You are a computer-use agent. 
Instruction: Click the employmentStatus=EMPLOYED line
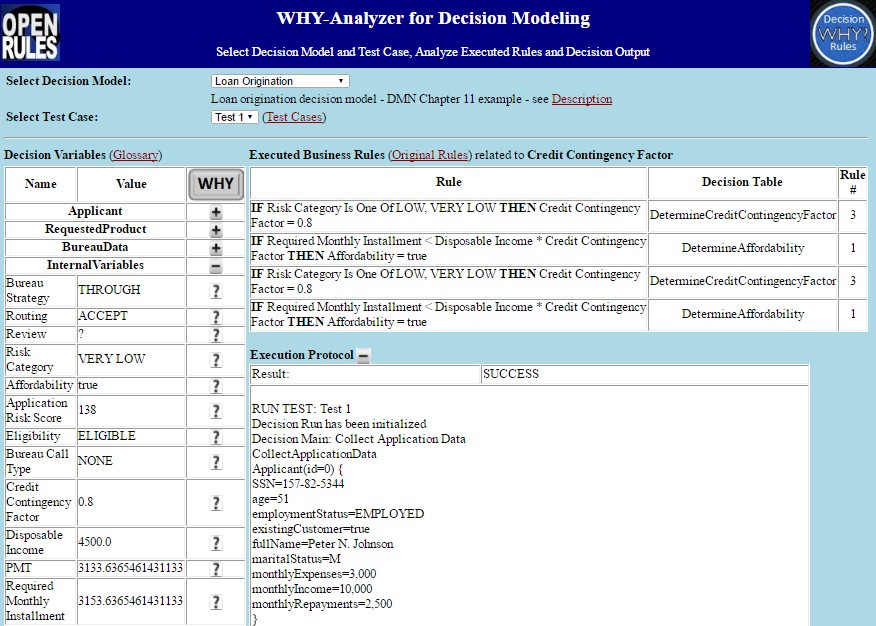[338, 514]
